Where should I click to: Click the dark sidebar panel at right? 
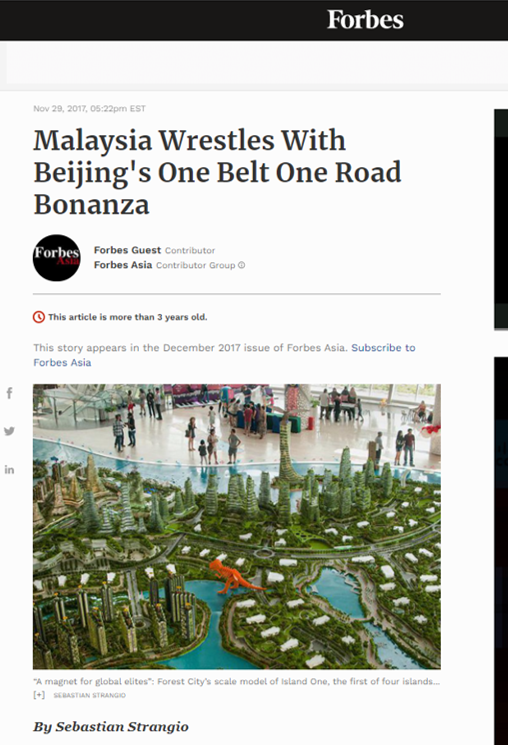pyautogui.click(x=501, y=219)
